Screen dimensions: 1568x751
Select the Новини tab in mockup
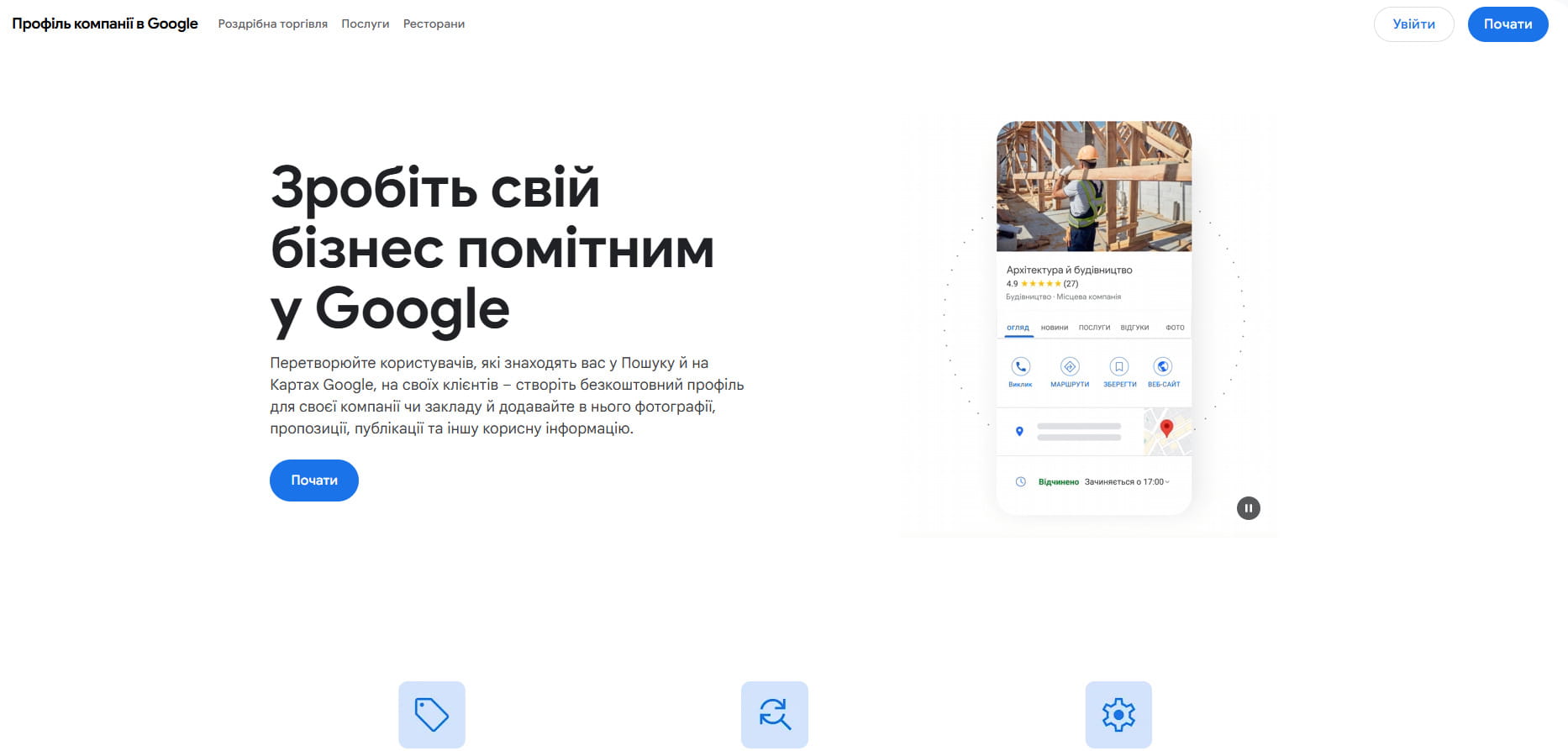[x=1055, y=328]
